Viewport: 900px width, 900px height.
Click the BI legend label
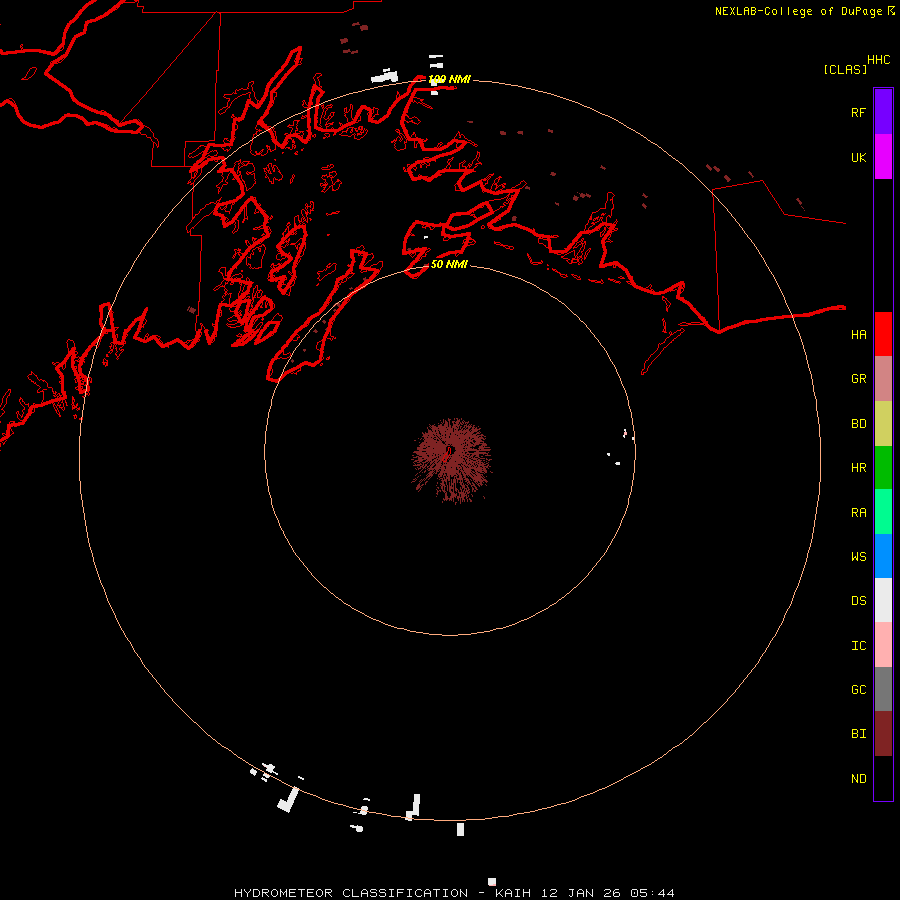[858, 734]
